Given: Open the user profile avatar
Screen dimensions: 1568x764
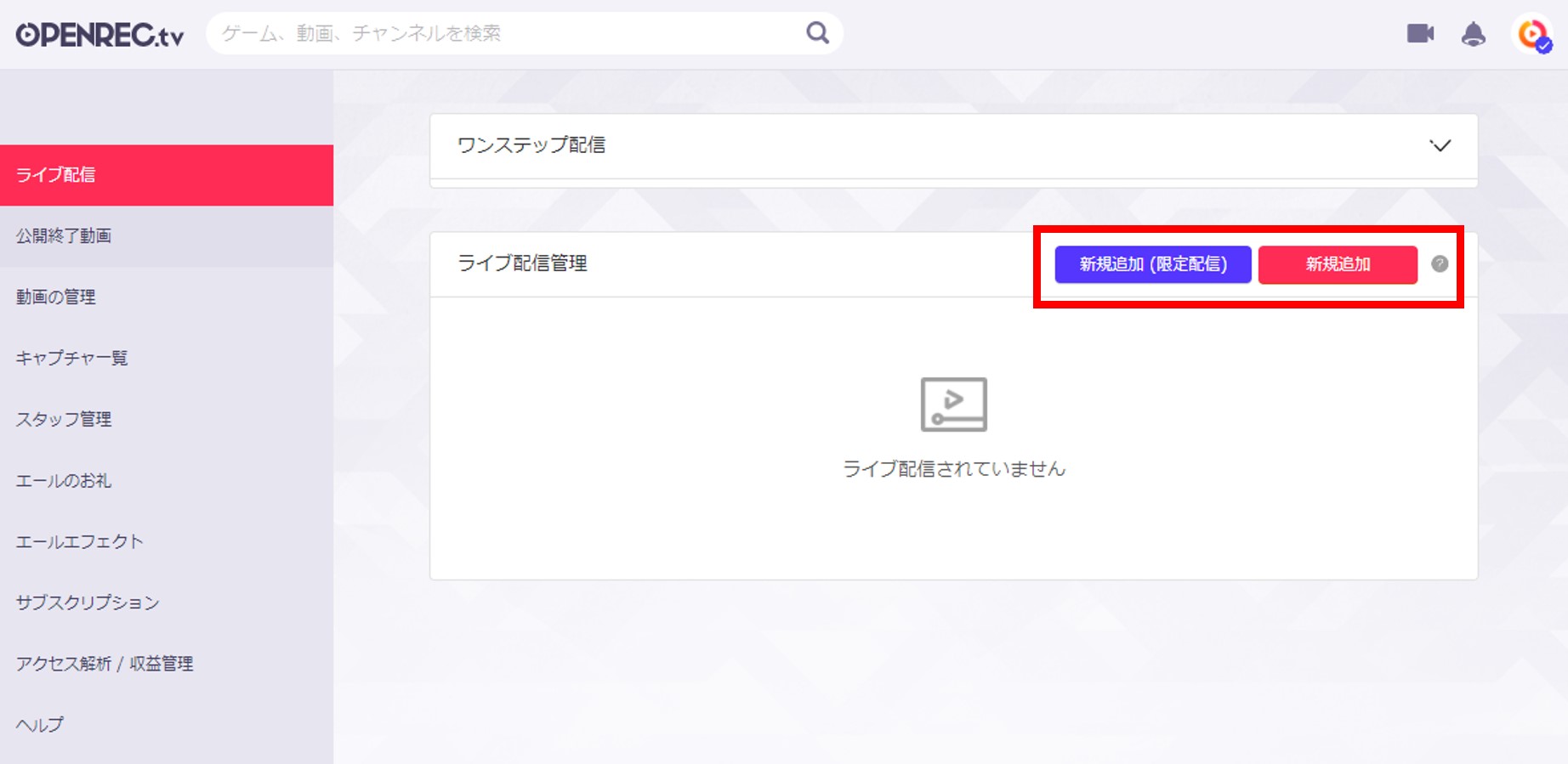Looking at the screenshot, I should click(x=1532, y=34).
